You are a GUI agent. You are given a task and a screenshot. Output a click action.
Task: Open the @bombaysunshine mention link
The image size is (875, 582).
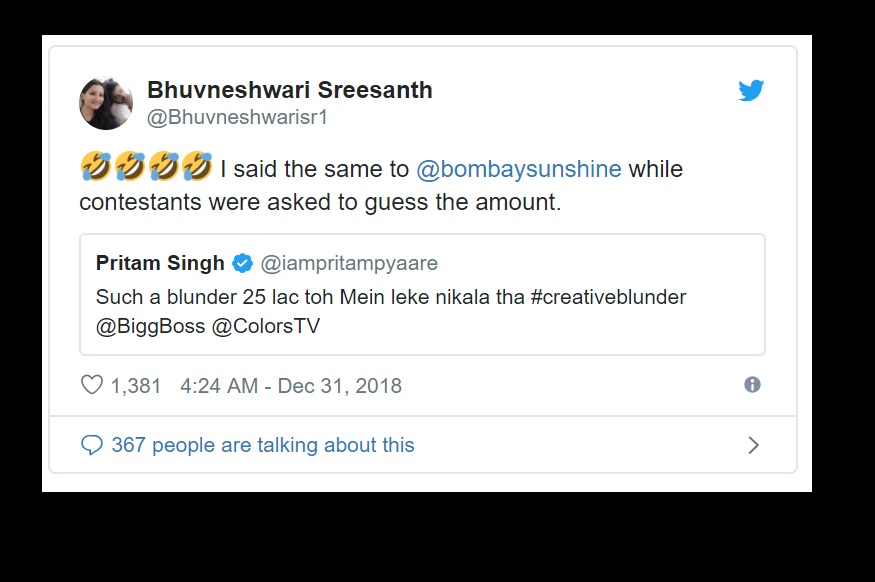click(518, 169)
